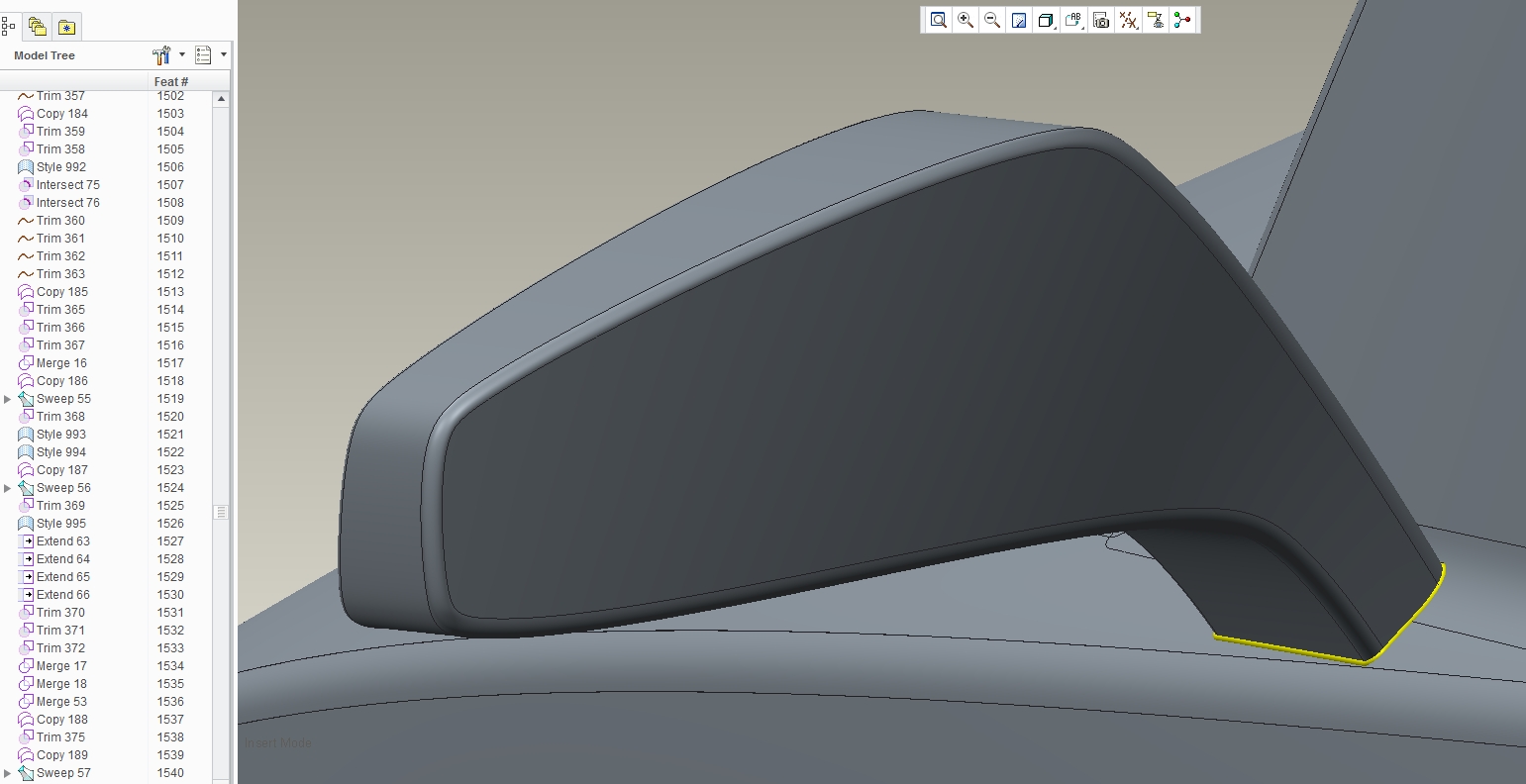Click the model tree scrollbar up arrow
The image size is (1526, 784).
point(221,99)
